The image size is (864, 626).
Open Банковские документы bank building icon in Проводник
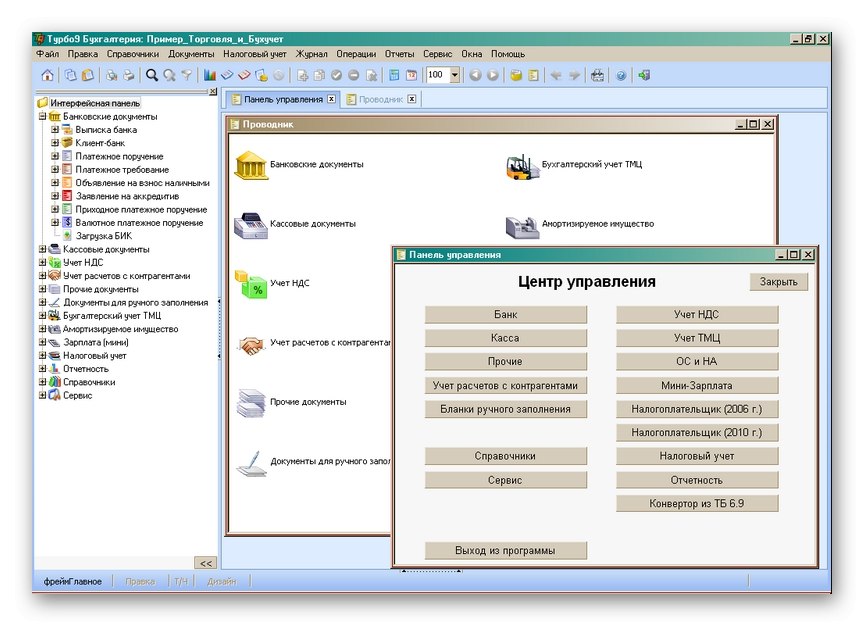click(250, 165)
